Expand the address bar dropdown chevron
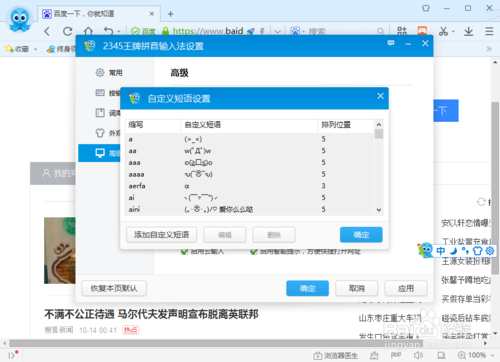The image size is (500, 362). tap(277, 31)
